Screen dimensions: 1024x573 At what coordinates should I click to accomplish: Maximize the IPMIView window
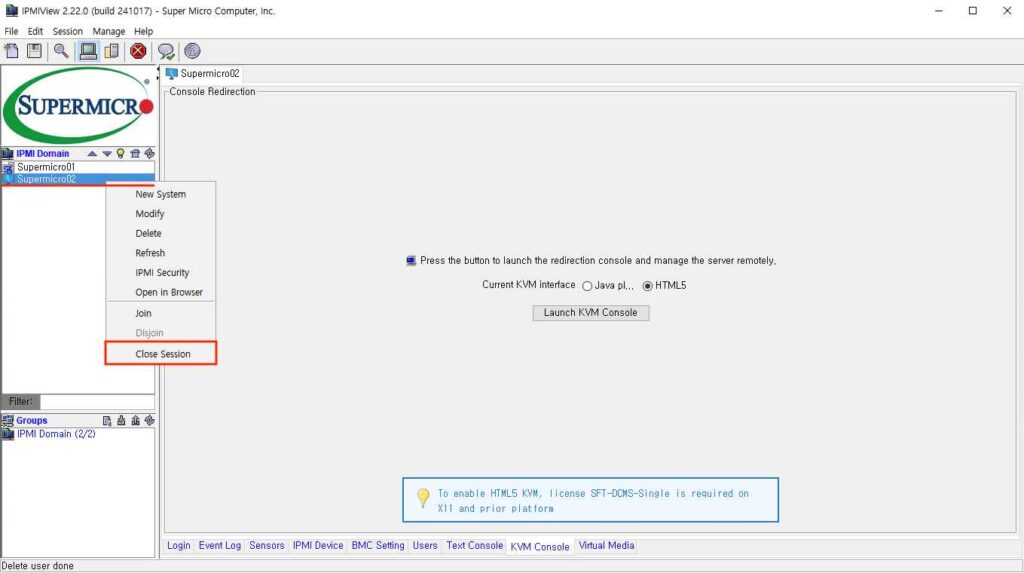[x=972, y=11]
